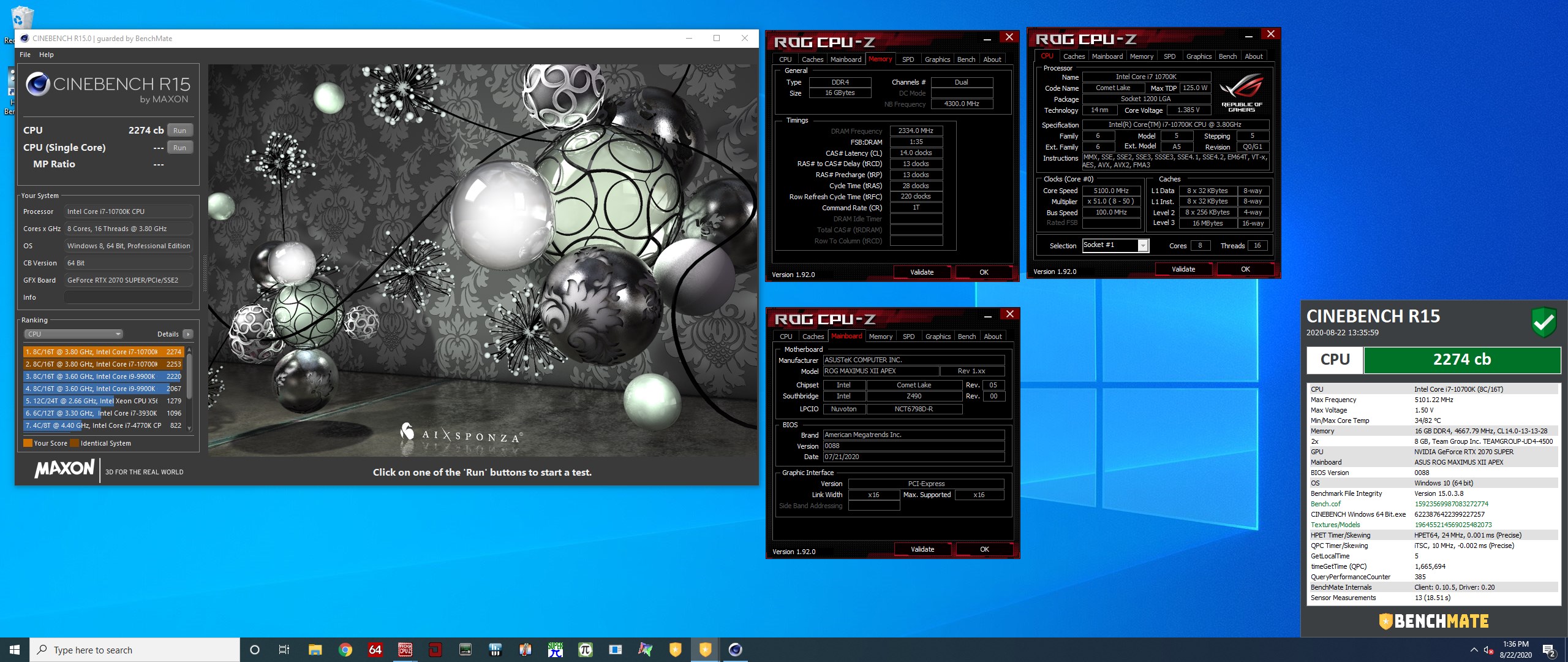Click the BENCHMATE logo at panel bottom
The height and width of the screenshot is (662, 1568).
point(1433,622)
